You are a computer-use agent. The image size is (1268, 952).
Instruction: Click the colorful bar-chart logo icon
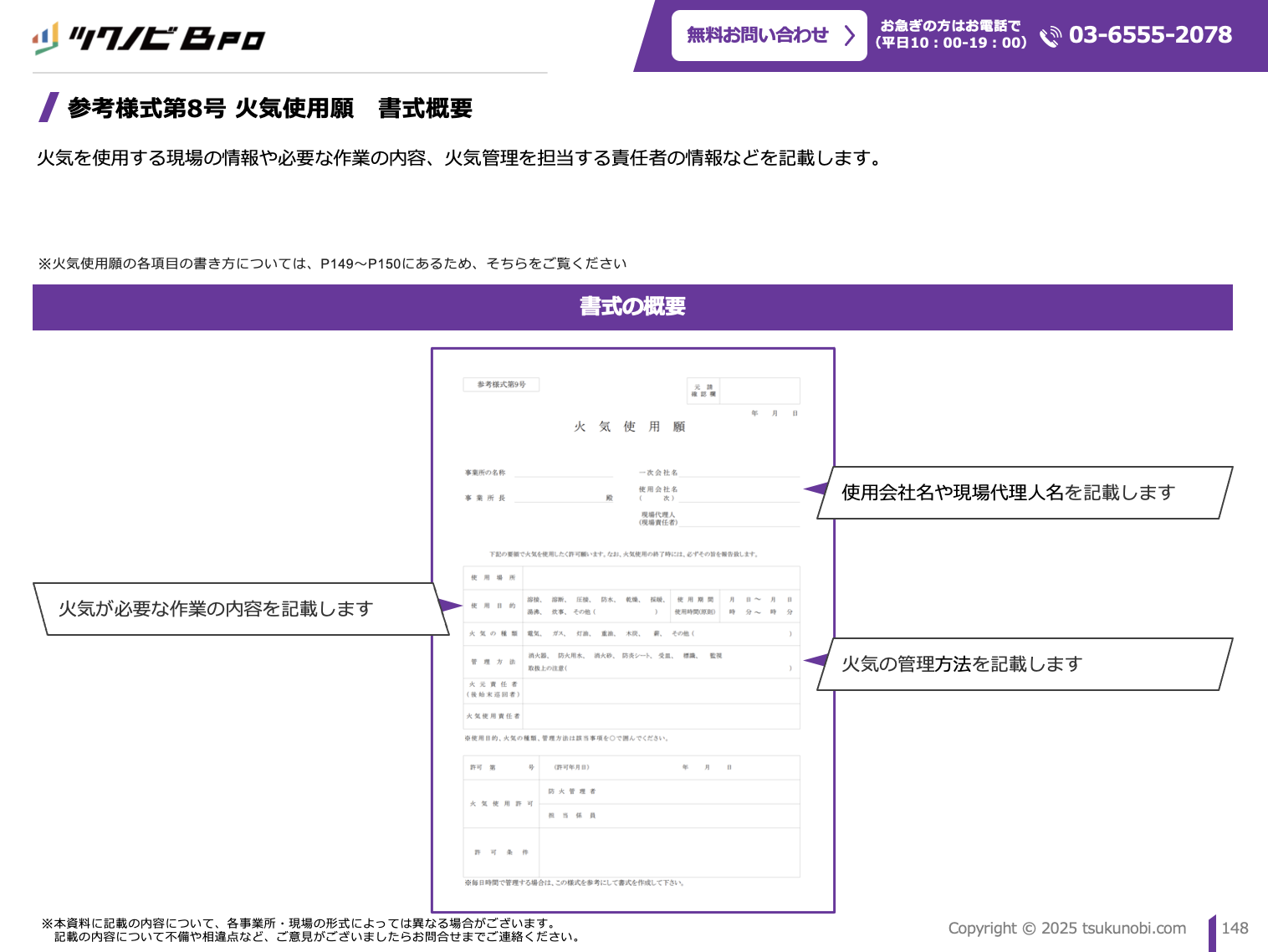(45, 38)
